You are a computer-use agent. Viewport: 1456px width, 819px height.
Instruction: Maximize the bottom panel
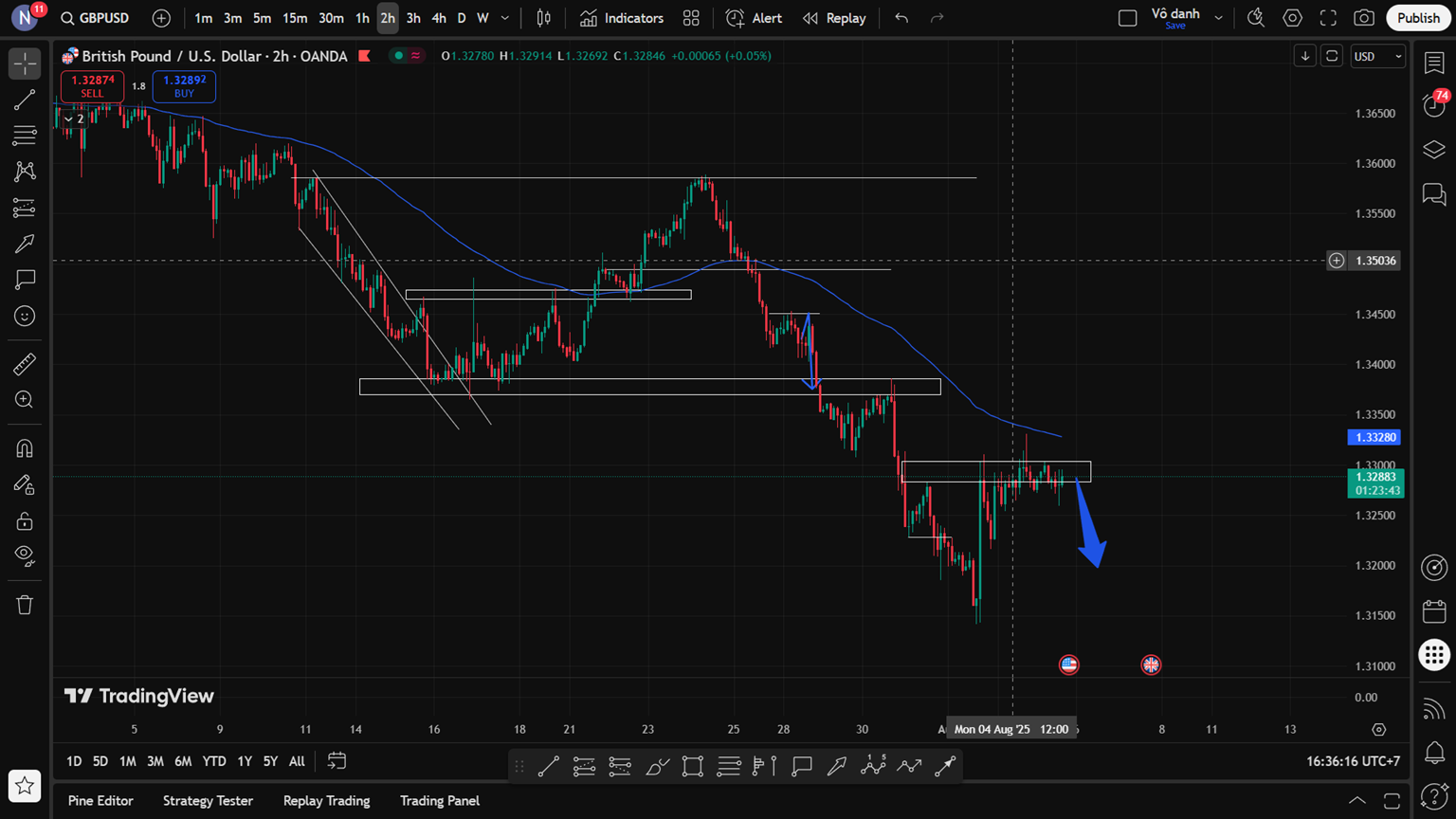click(1392, 801)
